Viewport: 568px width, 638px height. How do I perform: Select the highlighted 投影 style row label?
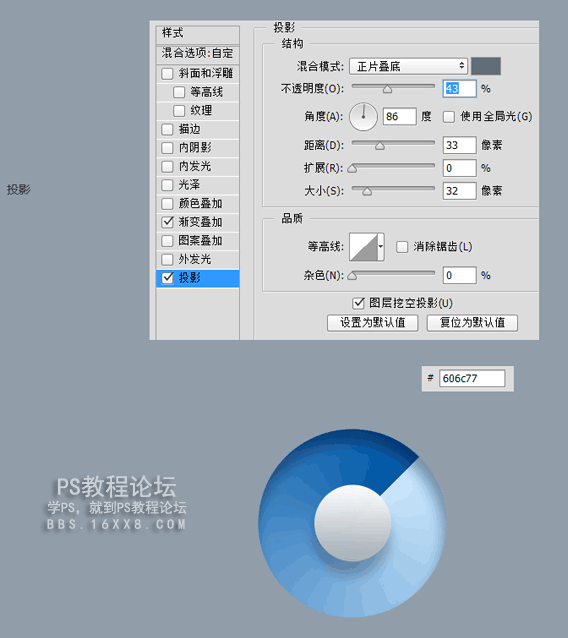(190, 278)
